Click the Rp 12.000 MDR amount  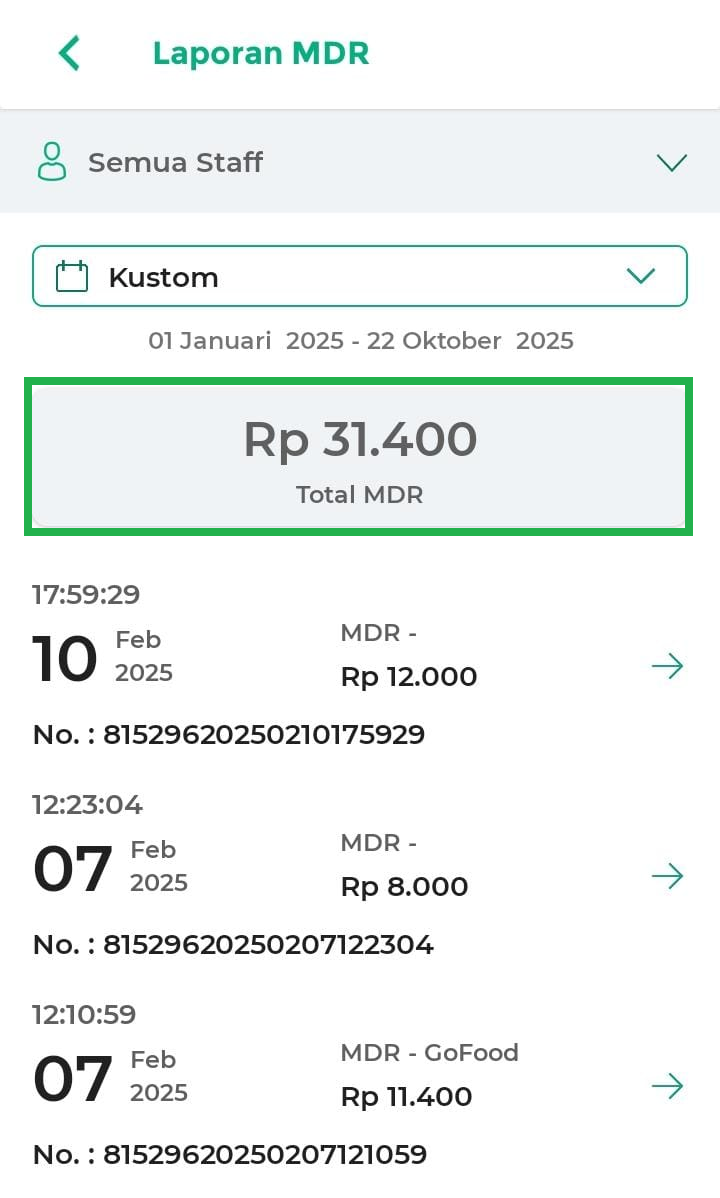click(408, 677)
